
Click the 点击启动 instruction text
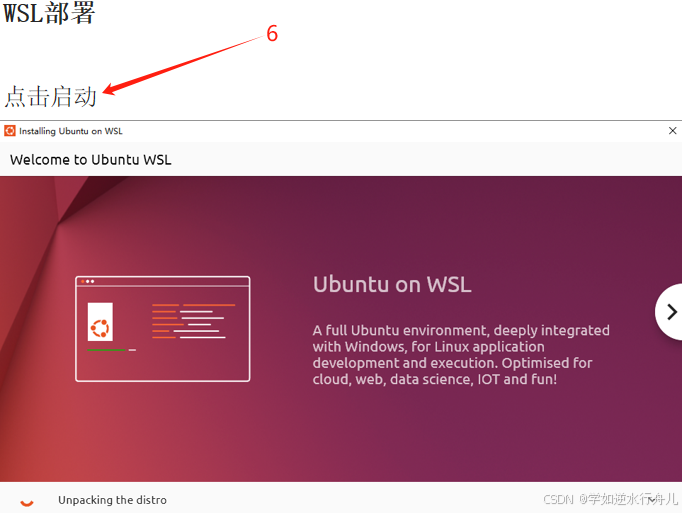(x=50, y=97)
